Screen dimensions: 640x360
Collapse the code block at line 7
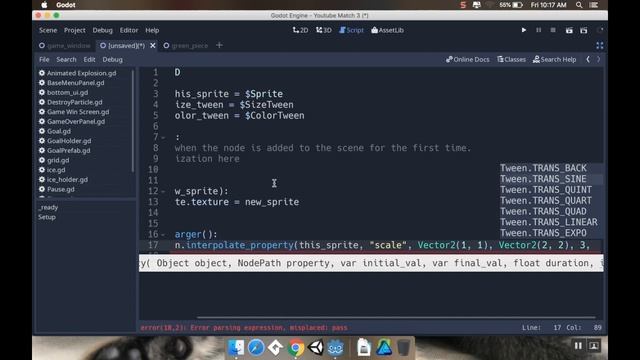point(163,137)
